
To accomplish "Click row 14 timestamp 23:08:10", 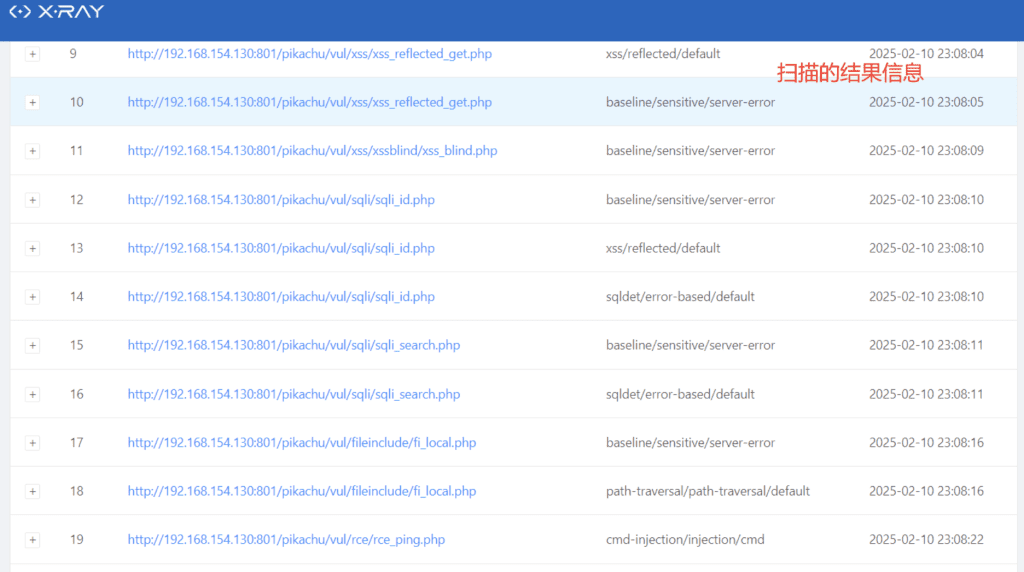I will click(926, 296).
